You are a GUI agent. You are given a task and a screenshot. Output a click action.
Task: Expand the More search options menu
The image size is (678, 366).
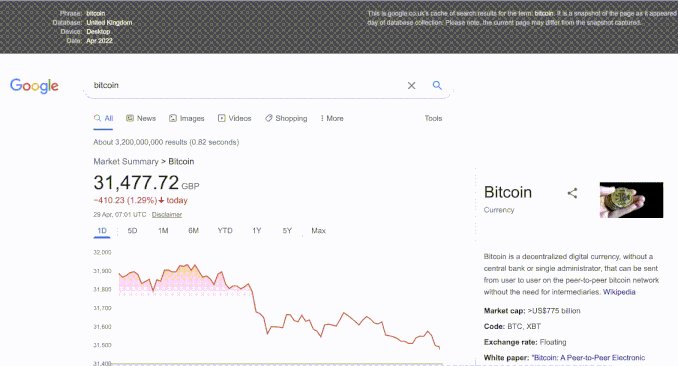point(332,118)
